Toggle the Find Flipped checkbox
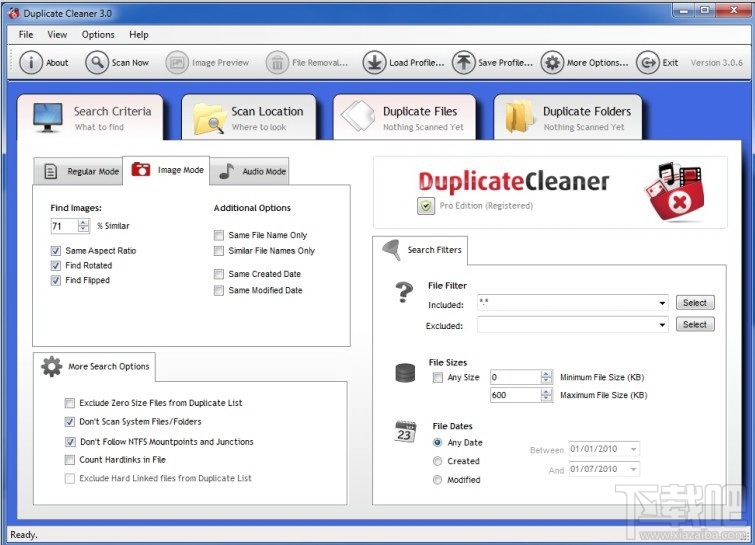755x545 pixels. click(56, 280)
